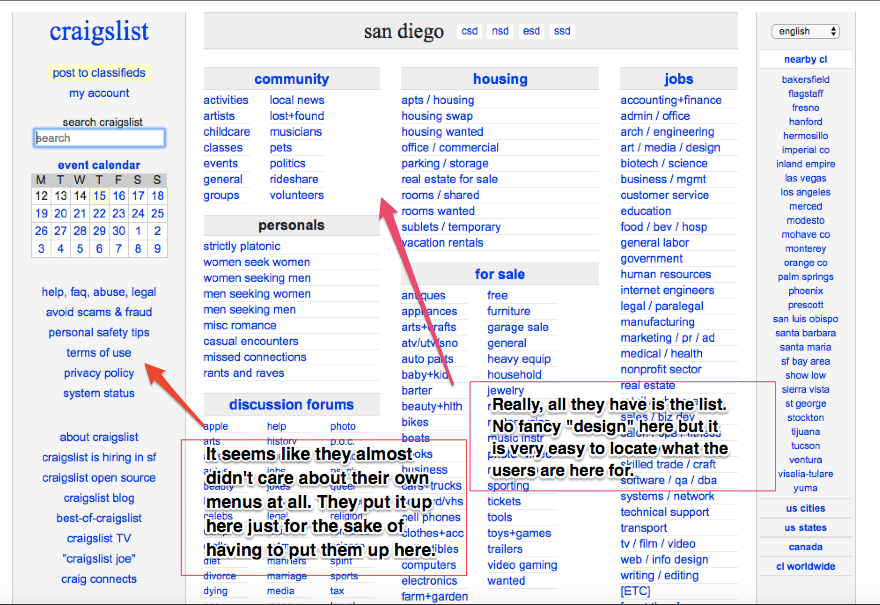880x605 pixels.
Task: Open the heavy equip link
Action: [519, 359]
